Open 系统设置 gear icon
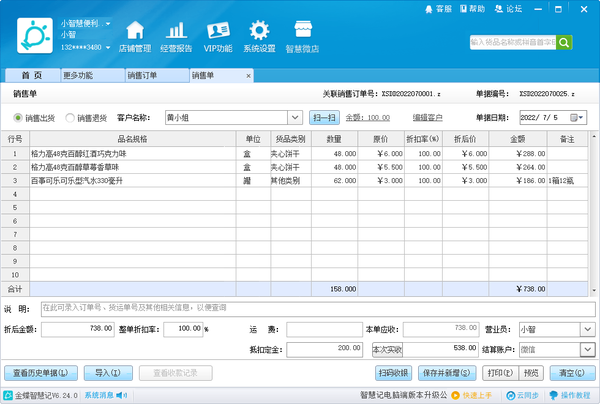This screenshot has height=404, width=600. coord(259,37)
